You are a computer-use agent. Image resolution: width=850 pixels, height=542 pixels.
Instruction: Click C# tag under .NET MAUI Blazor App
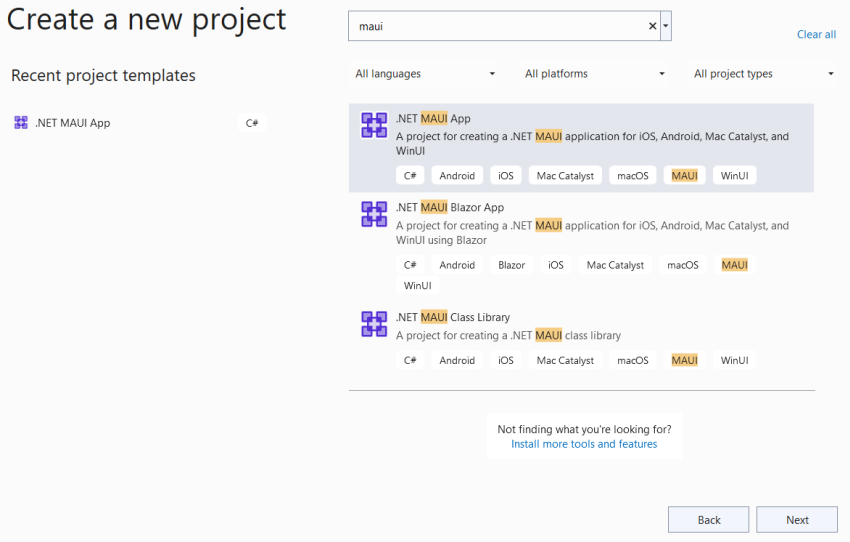(x=410, y=265)
